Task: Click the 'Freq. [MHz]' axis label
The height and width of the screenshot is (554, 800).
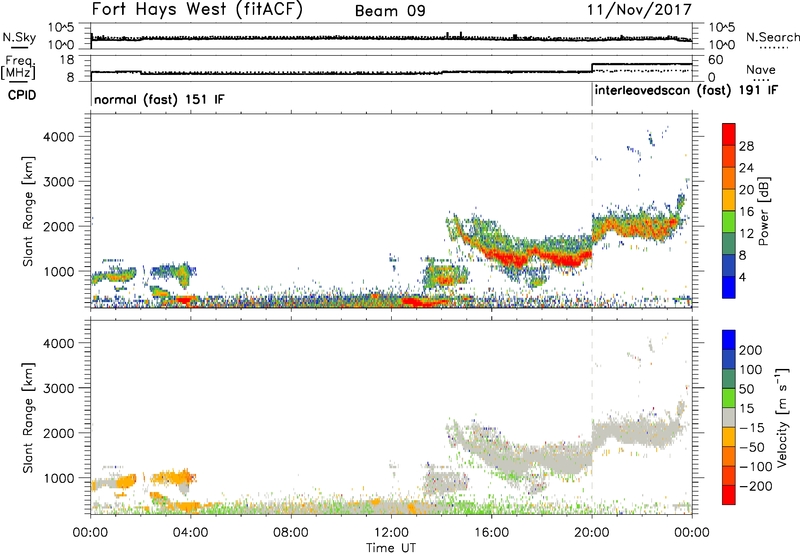Action: click(19, 68)
